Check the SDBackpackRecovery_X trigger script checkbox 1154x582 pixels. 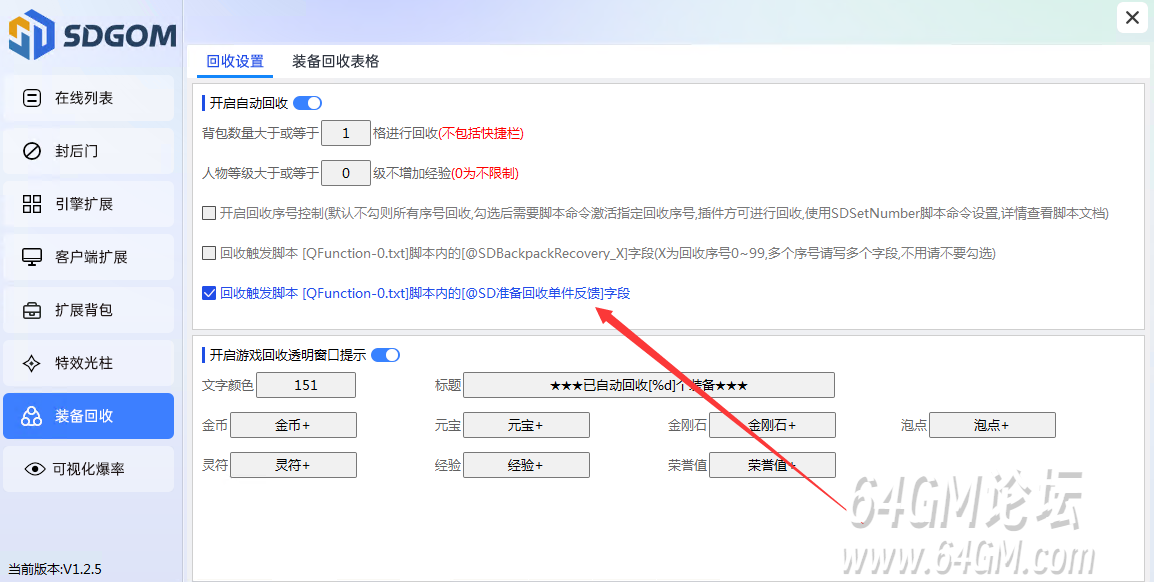click(x=209, y=253)
